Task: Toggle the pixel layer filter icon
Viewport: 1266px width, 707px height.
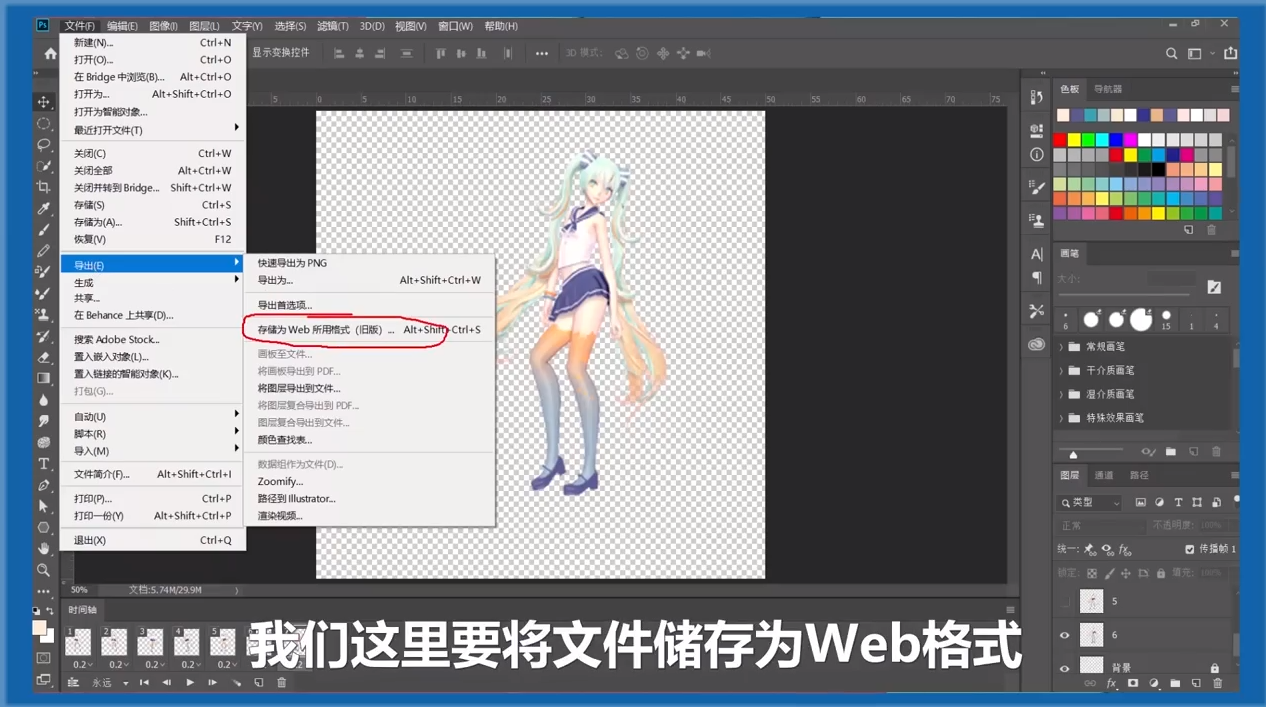Action: (1140, 503)
